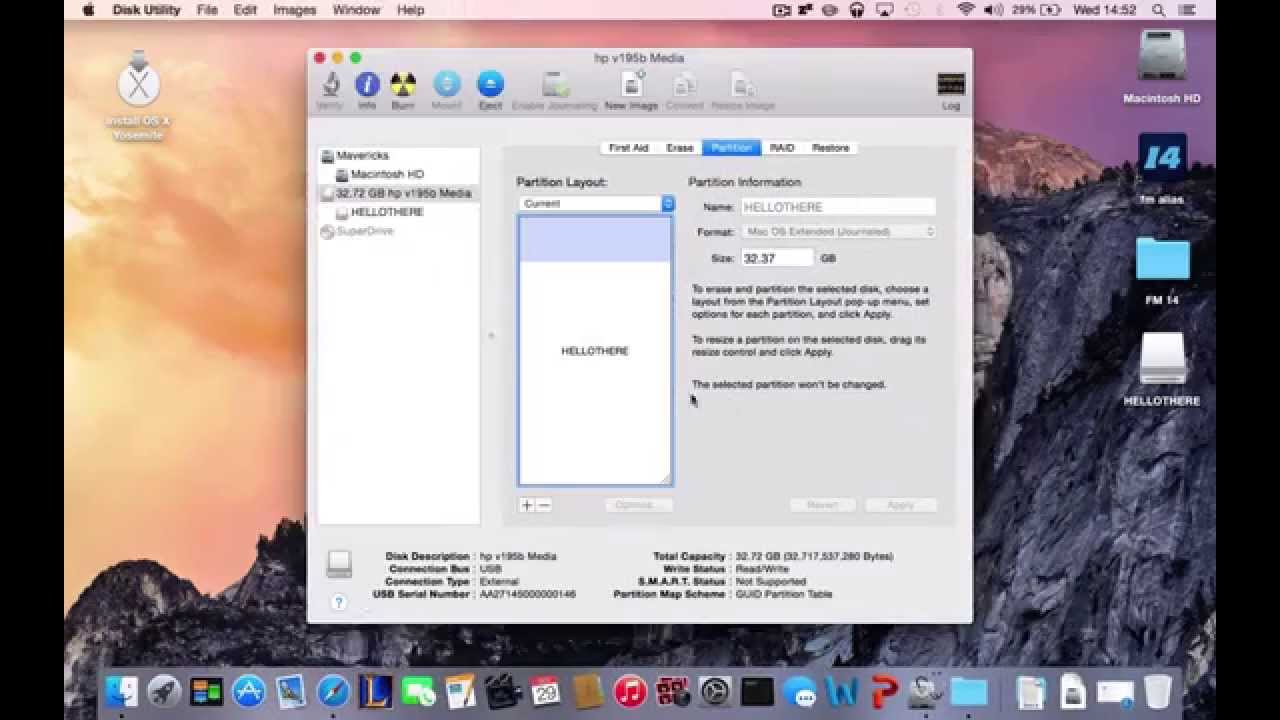Open the volume control in menu bar

tap(994, 10)
